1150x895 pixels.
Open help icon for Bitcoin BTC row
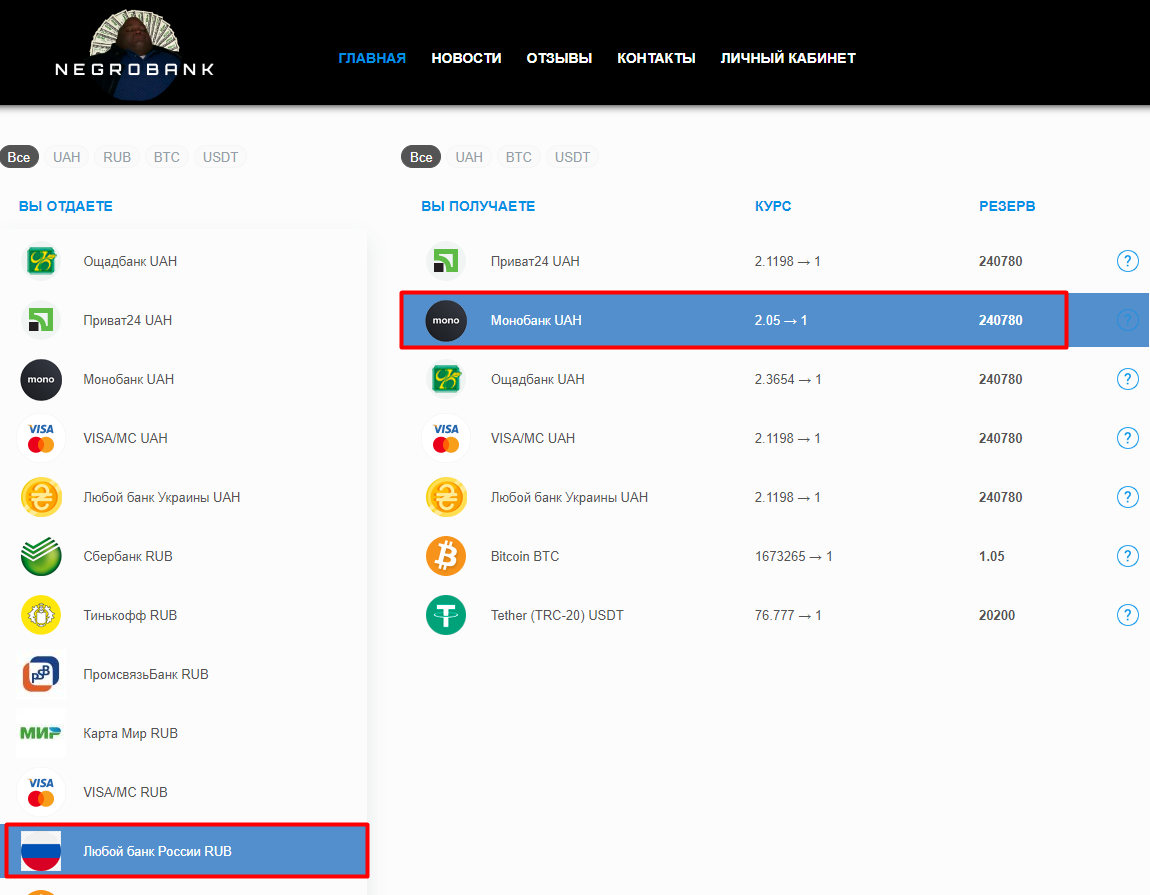pos(1127,556)
